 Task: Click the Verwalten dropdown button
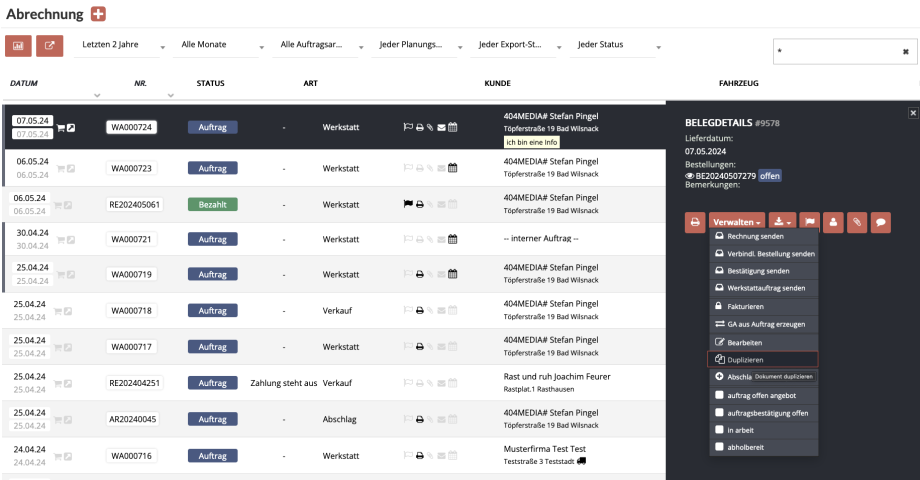coord(738,222)
